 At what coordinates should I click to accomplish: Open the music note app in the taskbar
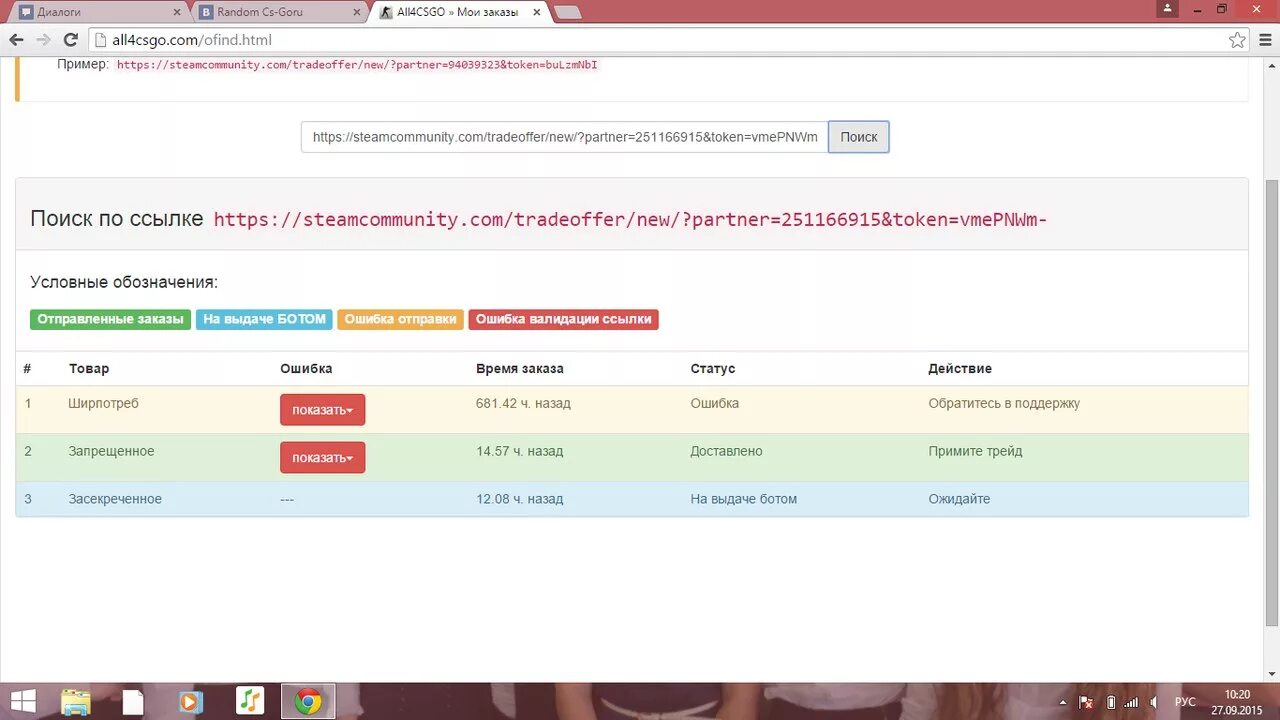(x=250, y=701)
